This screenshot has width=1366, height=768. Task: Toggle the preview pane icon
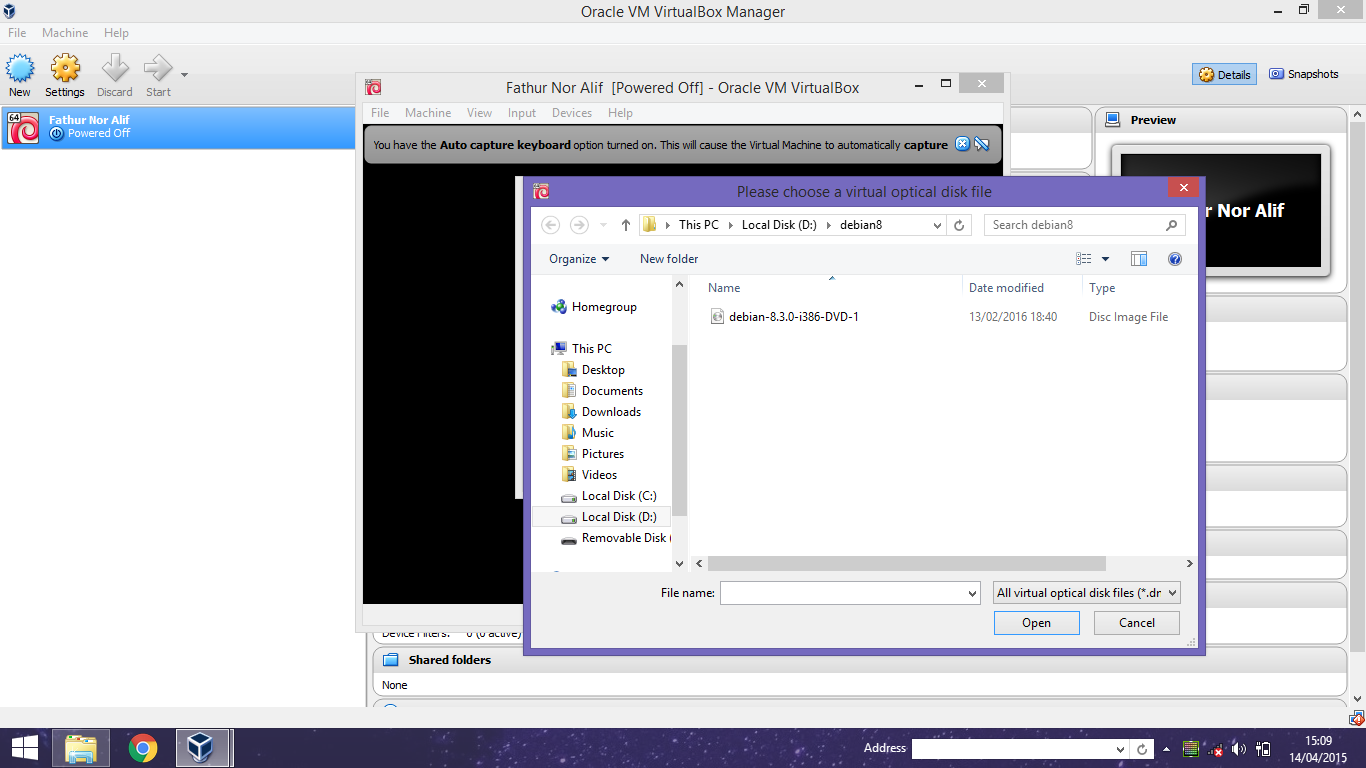click(1139, 259)
